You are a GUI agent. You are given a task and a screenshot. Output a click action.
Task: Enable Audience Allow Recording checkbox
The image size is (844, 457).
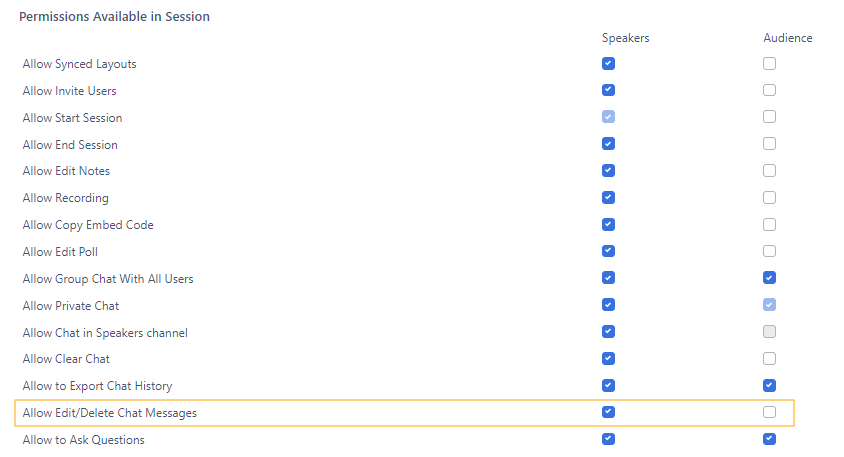[x=769, y=197]
